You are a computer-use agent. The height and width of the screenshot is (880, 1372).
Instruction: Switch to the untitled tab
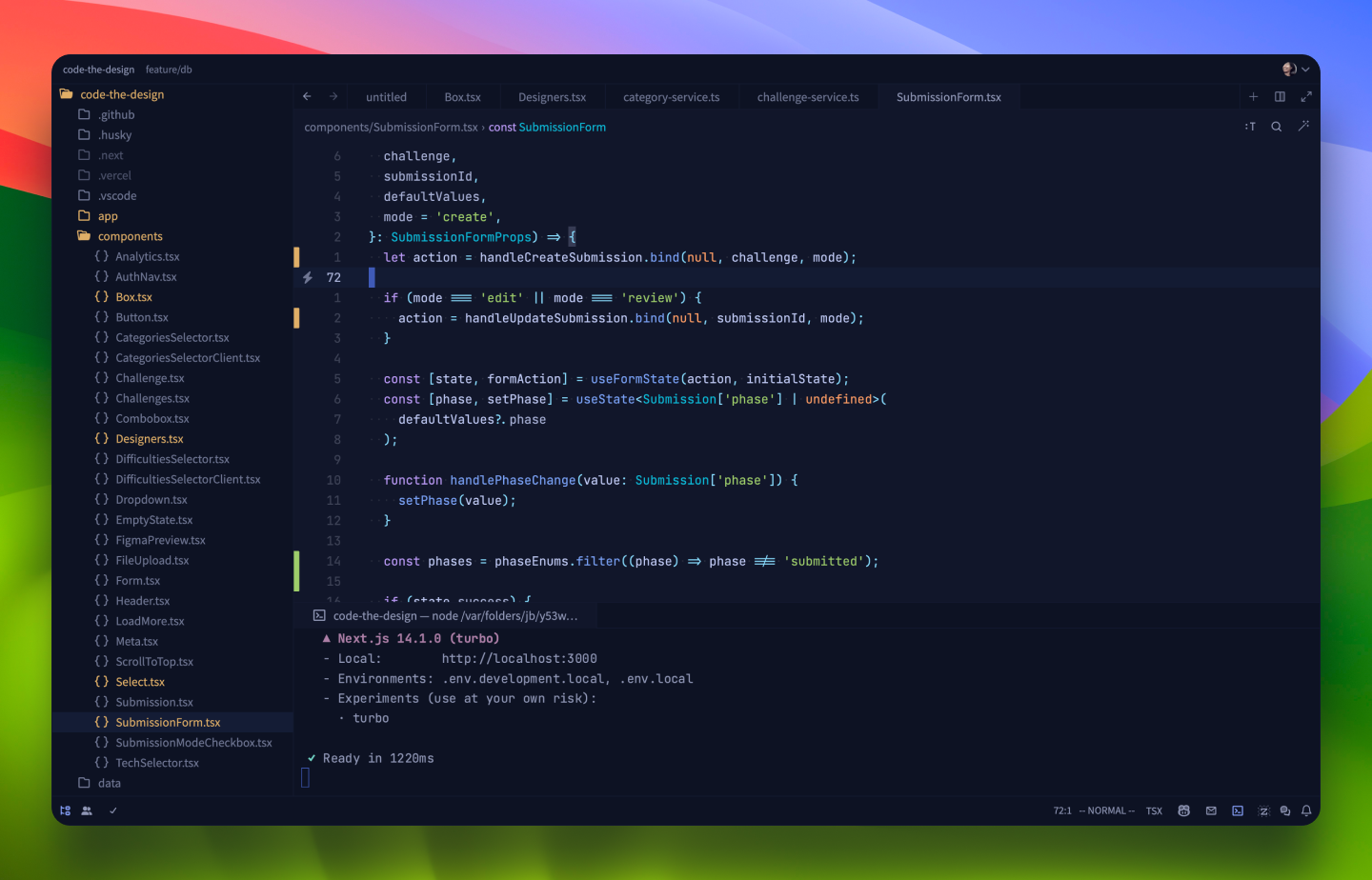coord(386,97)
